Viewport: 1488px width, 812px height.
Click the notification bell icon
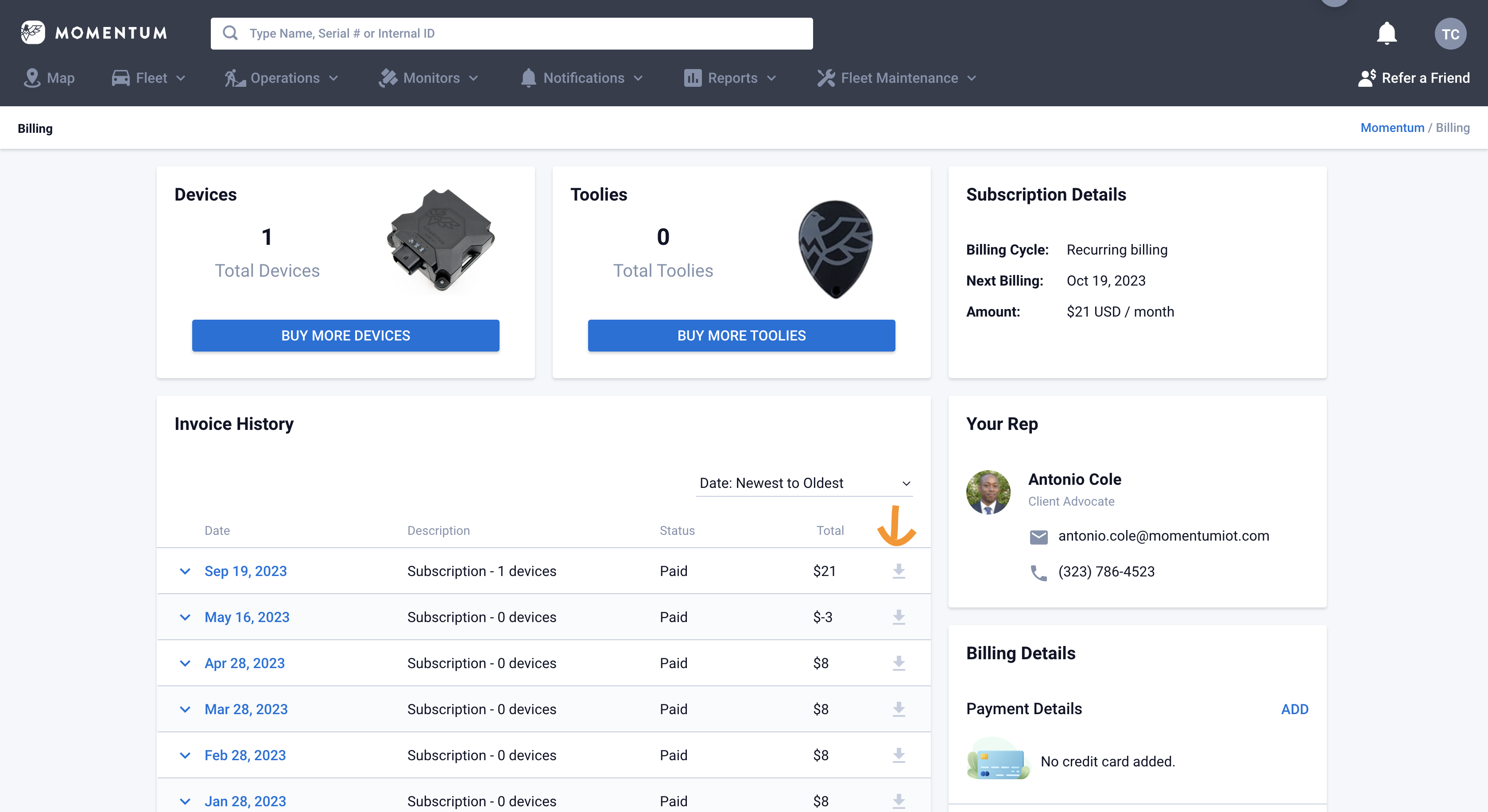(x=1386, y=34)
